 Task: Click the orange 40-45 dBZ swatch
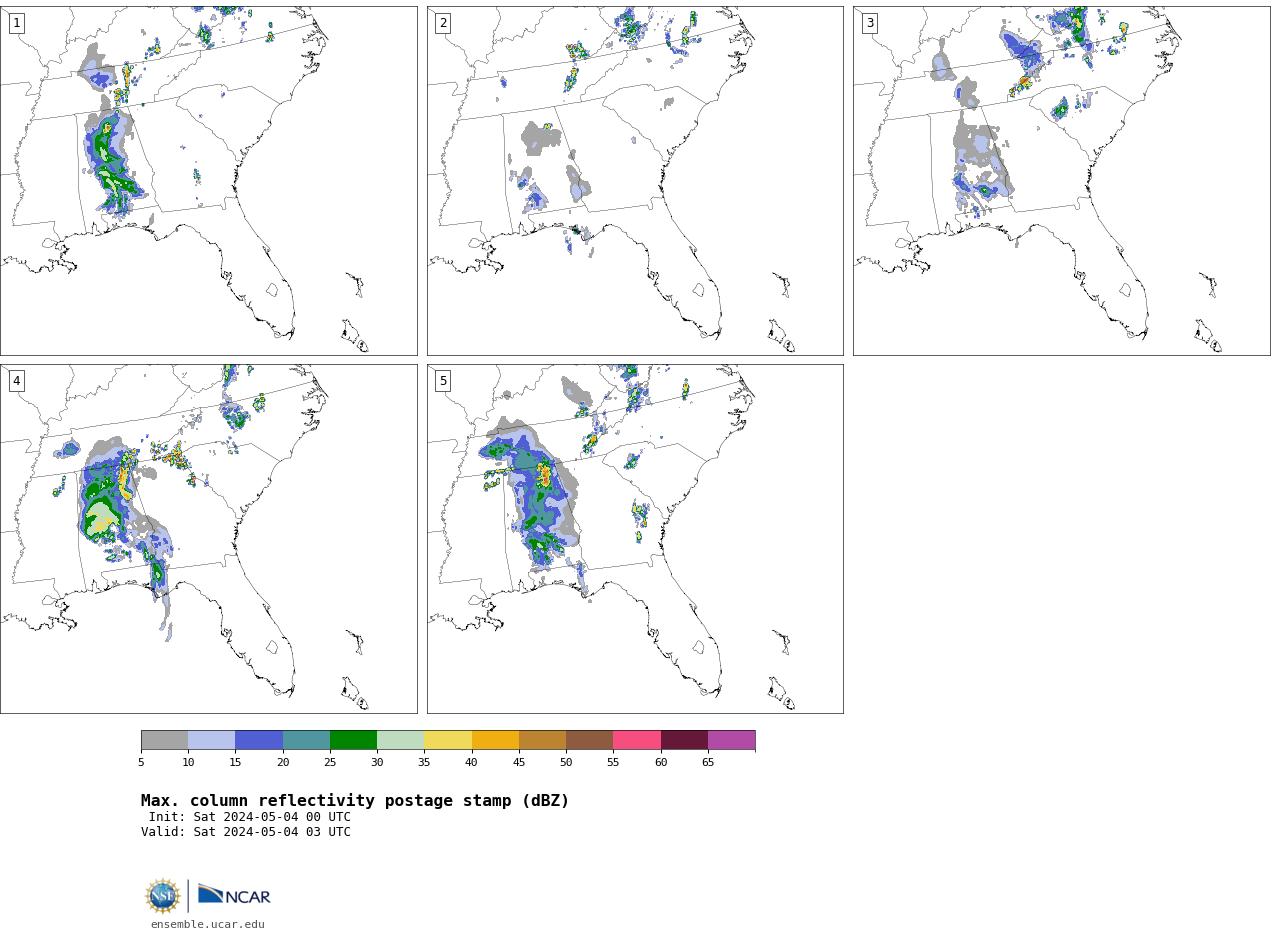pos(495,740)
